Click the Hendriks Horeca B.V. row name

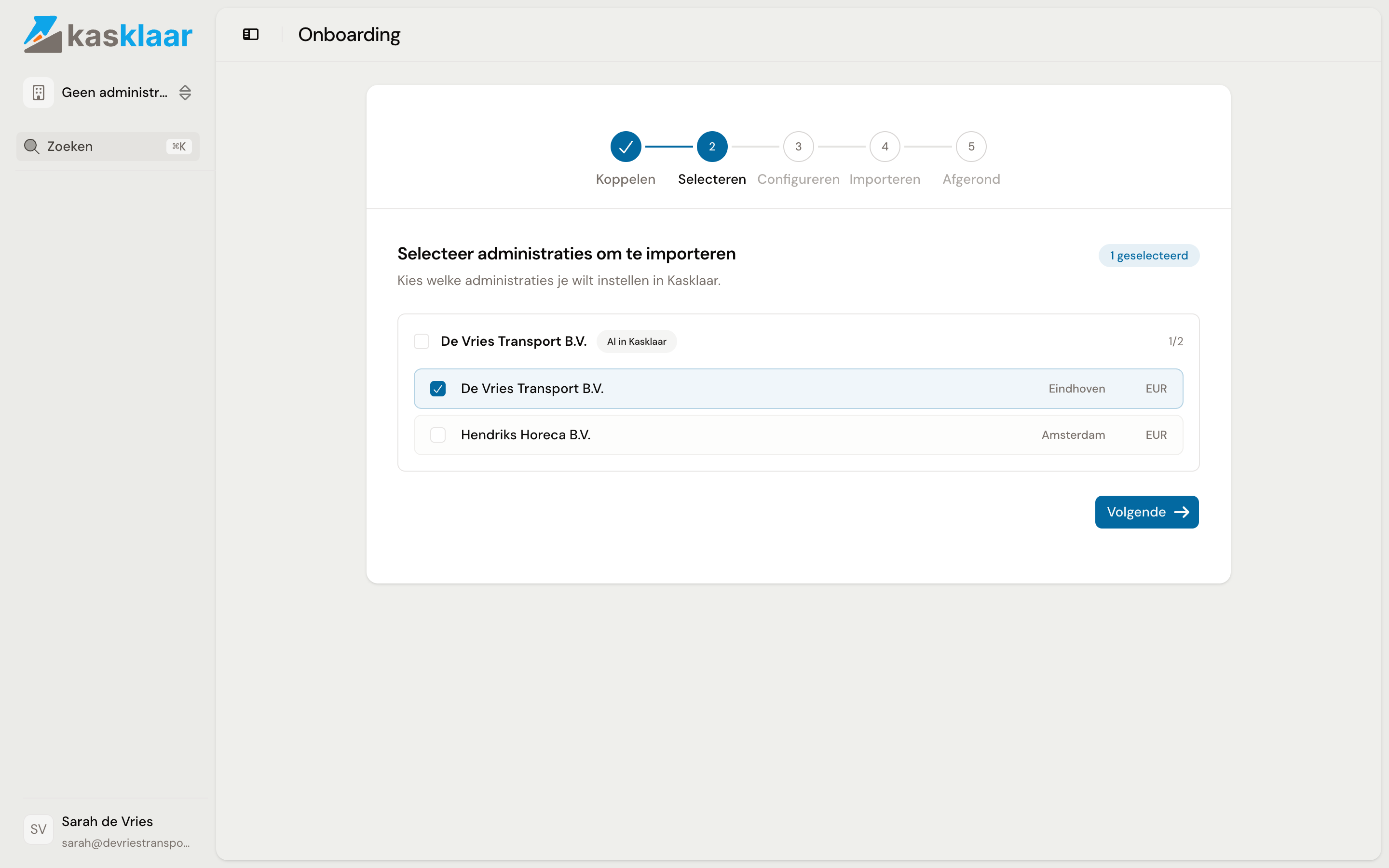(x=526, y=435)
